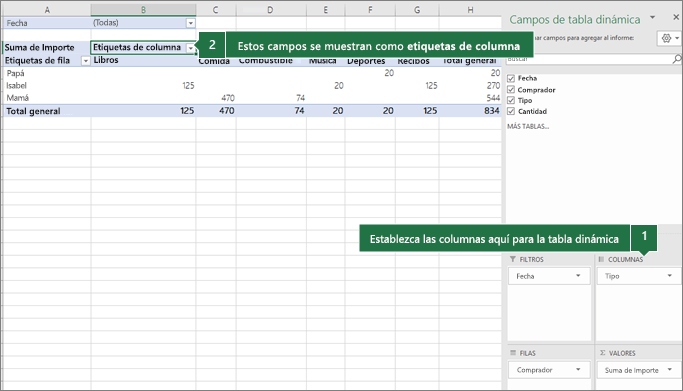Expand Suma de Importe in the Valores area

click(669, 370)
